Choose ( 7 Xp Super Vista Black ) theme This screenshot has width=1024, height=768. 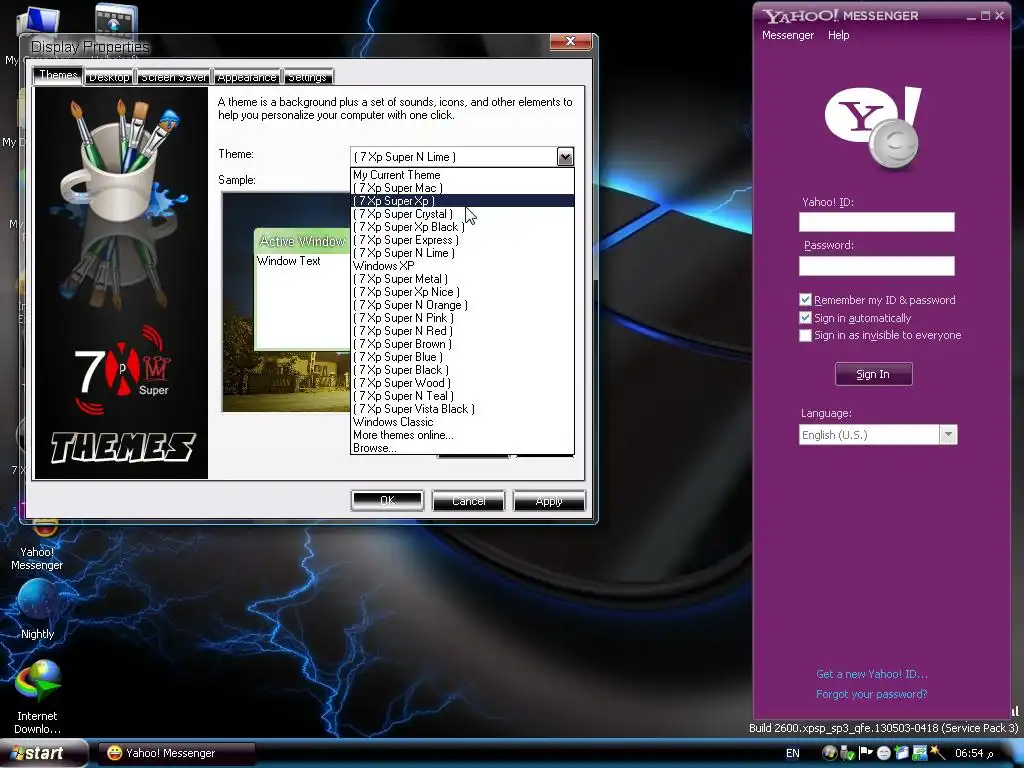462,409
